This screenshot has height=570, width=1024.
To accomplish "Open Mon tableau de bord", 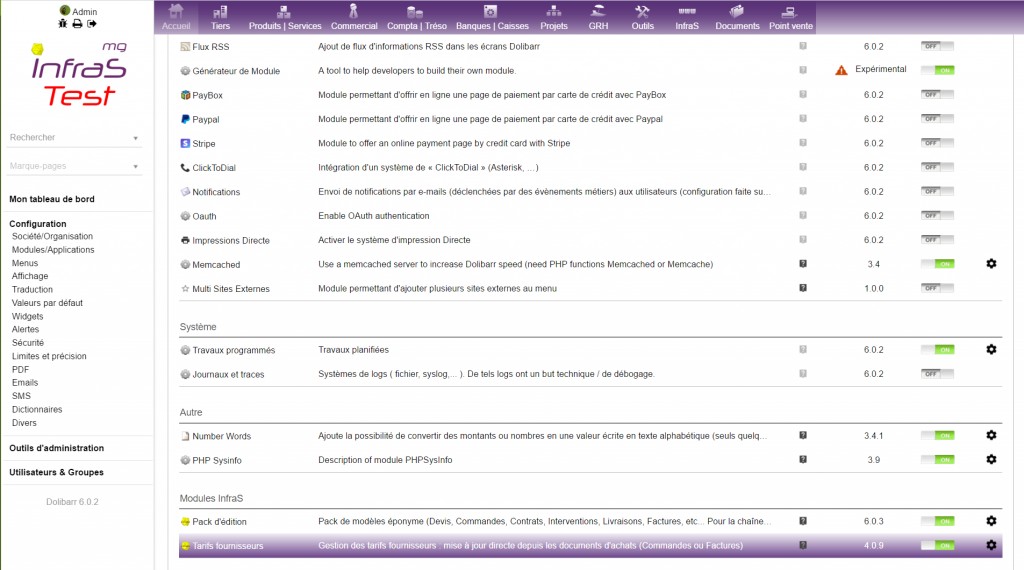I will click(52, 199).
